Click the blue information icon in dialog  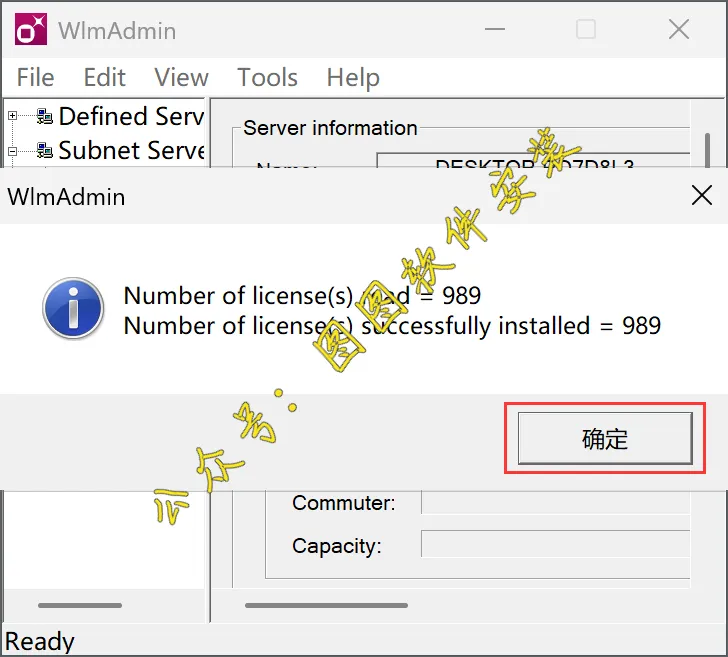coord(73,308)
